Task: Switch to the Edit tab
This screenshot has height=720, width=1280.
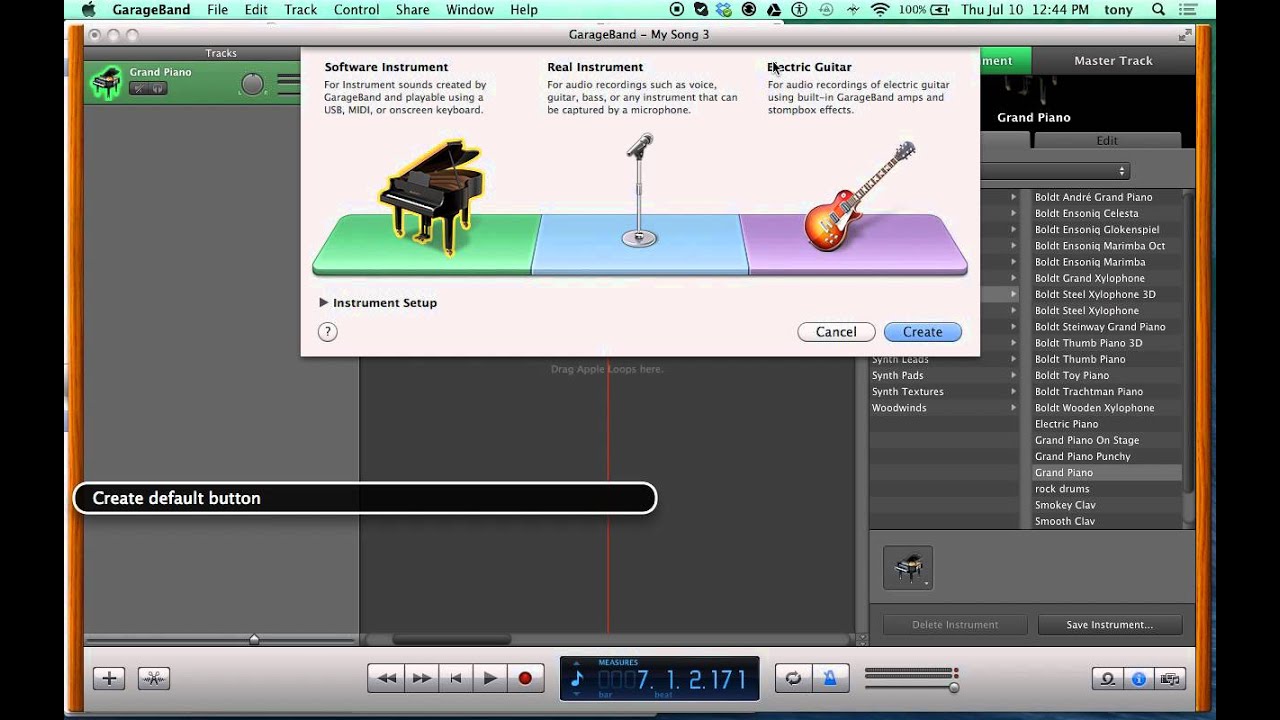Action: click(x=1107, y=141)
